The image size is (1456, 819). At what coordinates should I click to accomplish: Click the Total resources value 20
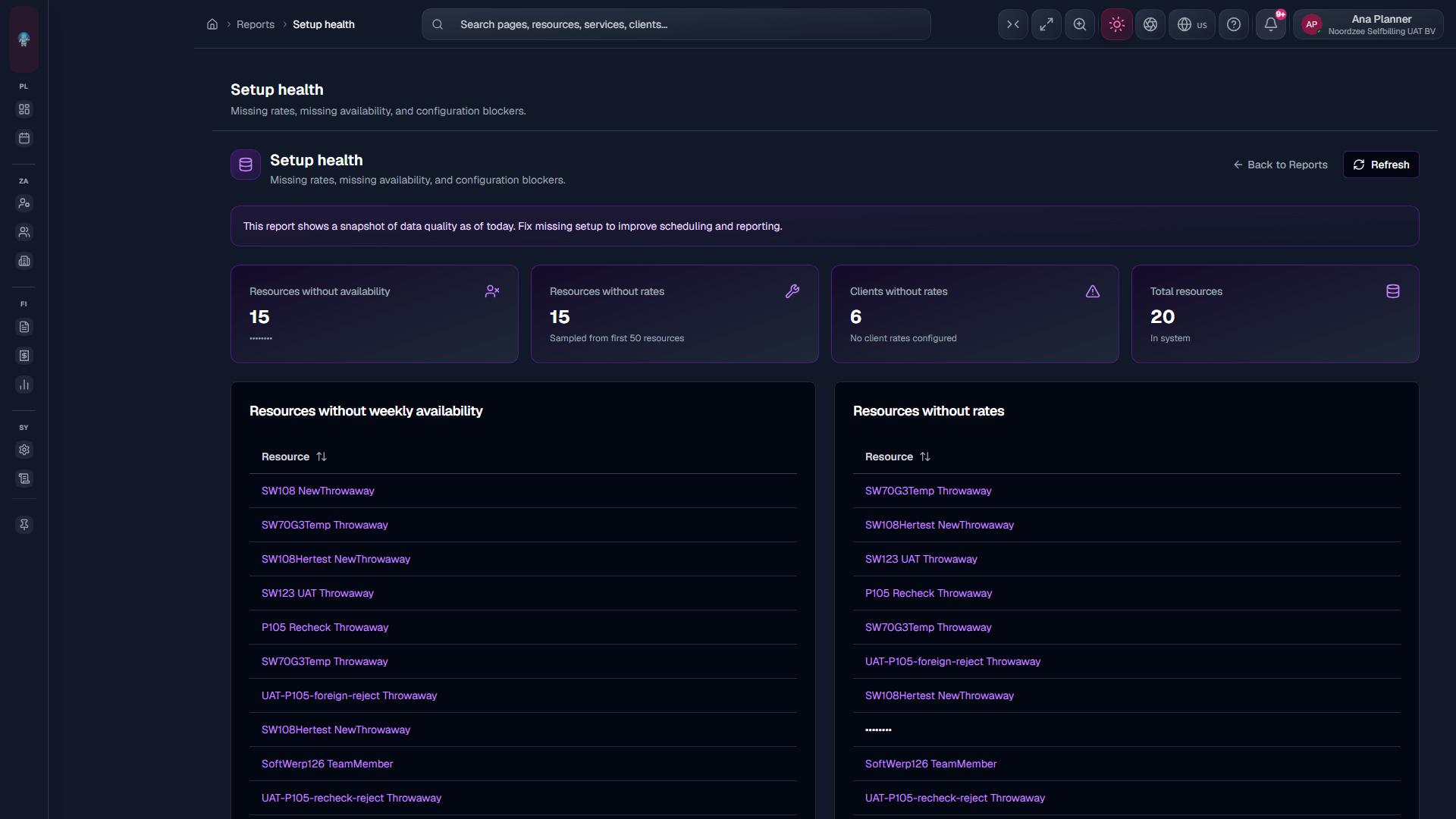pos(1163,317)
